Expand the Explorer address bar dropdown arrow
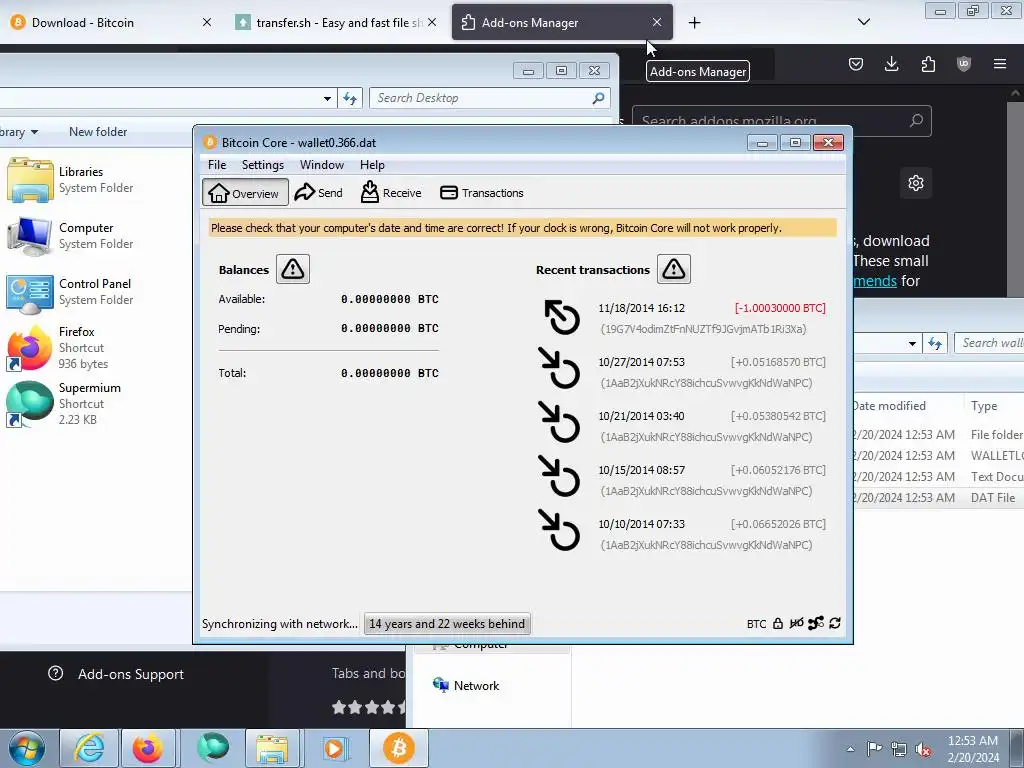Screen dimensions: 1024x768 point(327,99)
